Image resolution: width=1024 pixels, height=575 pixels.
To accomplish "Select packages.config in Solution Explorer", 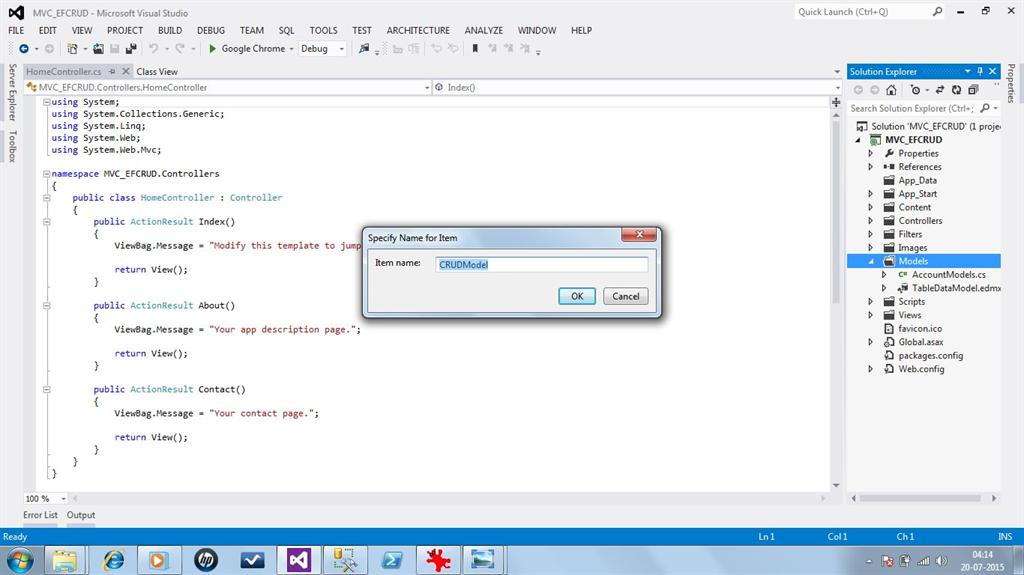I will (x=931, y=355).
